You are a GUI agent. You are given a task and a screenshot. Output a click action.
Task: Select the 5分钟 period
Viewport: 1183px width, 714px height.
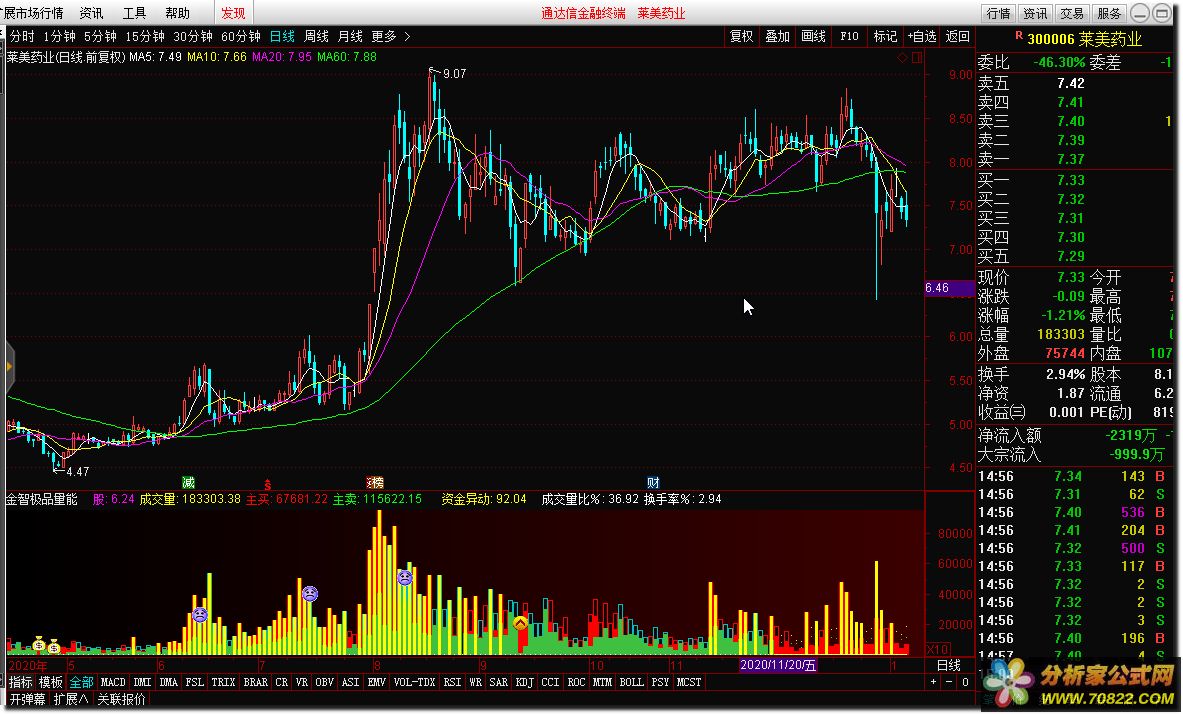pyautogui.click(x=100, y=36)
